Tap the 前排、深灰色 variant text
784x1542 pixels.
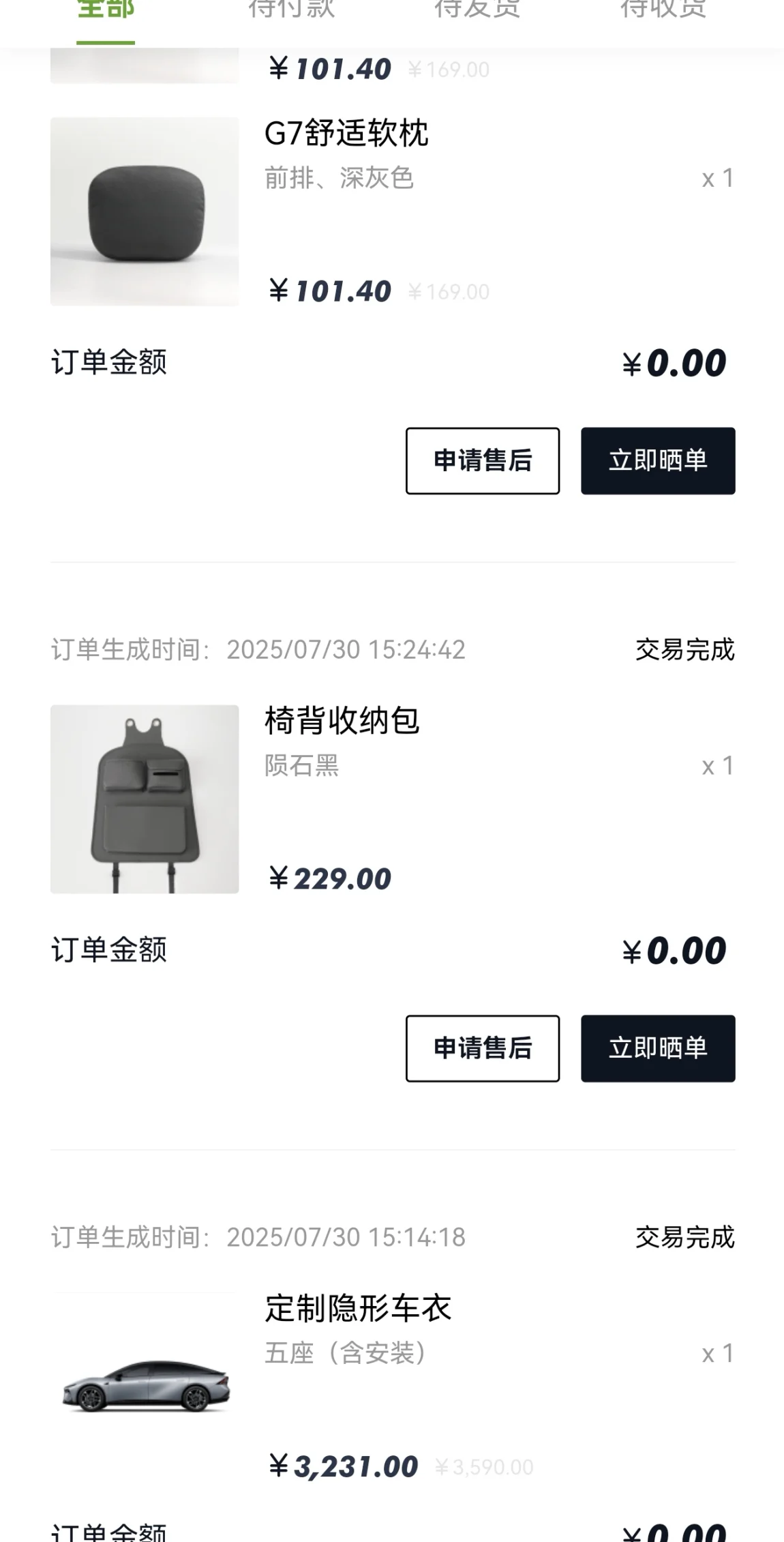(340, 178)
